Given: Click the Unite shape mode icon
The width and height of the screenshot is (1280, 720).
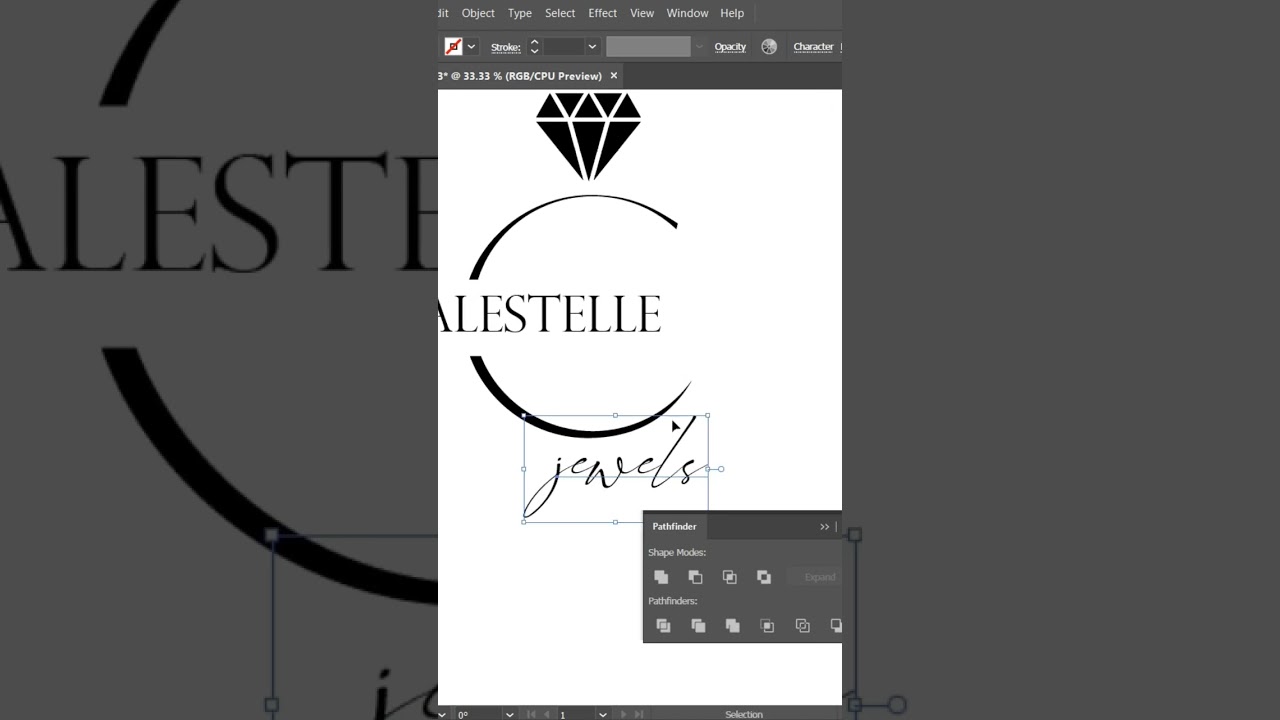Looking at the screenshot, I should coord(661,577).
